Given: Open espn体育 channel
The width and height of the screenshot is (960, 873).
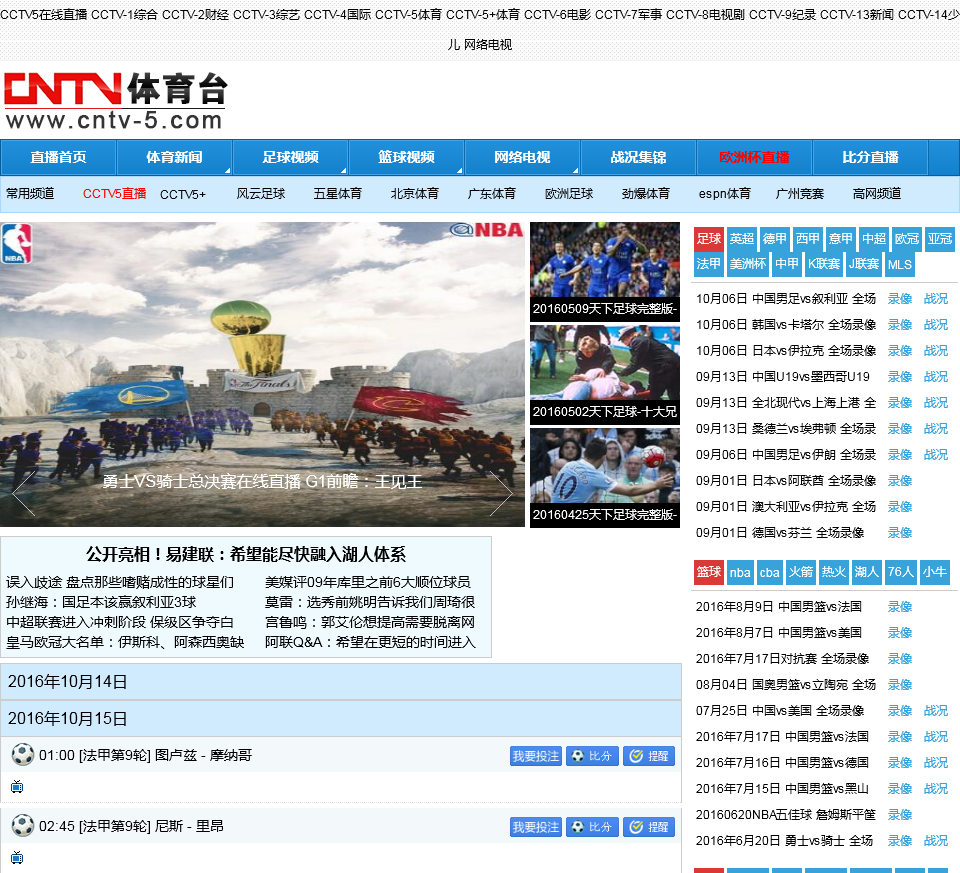Looking at the screenshot, I should coord(725,194).
